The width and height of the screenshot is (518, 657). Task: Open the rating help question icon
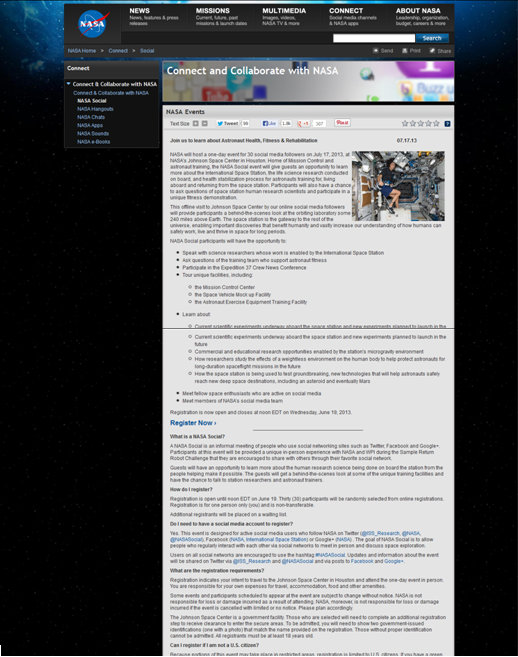coord(448,124)
